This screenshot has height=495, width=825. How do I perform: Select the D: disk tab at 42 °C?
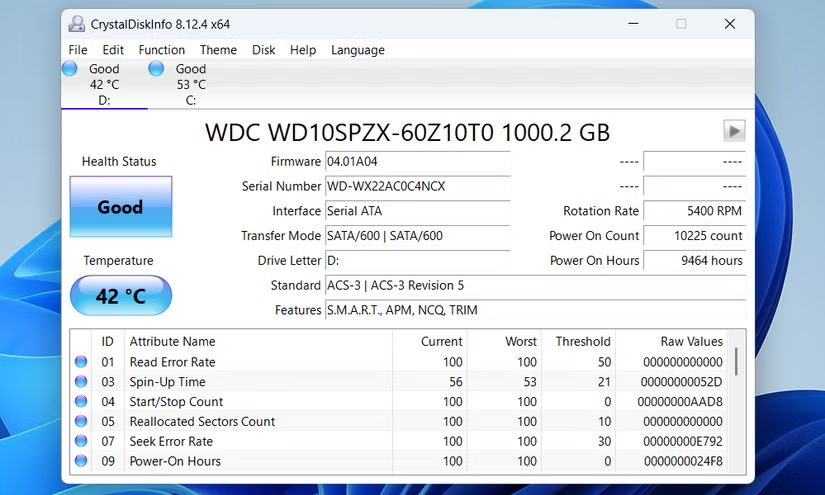pos(103,84)
